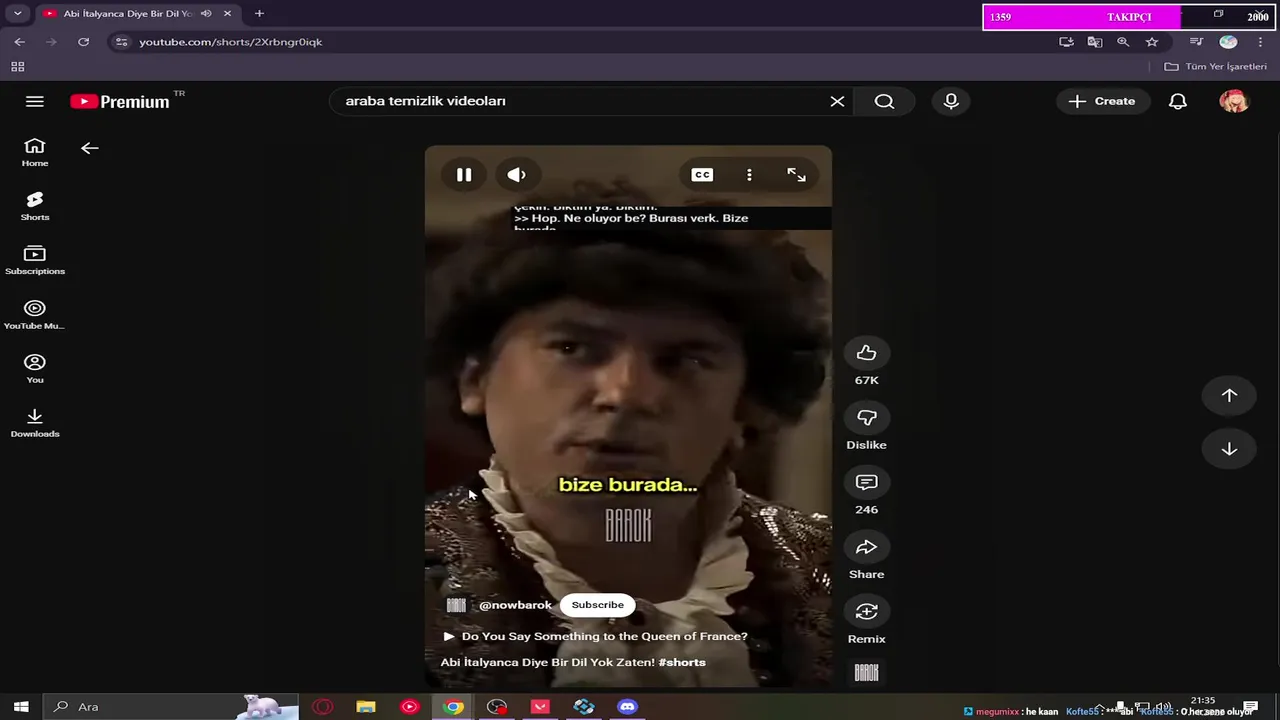
Task: Translate this page icon in address bar
Action: click(1095, 42)
